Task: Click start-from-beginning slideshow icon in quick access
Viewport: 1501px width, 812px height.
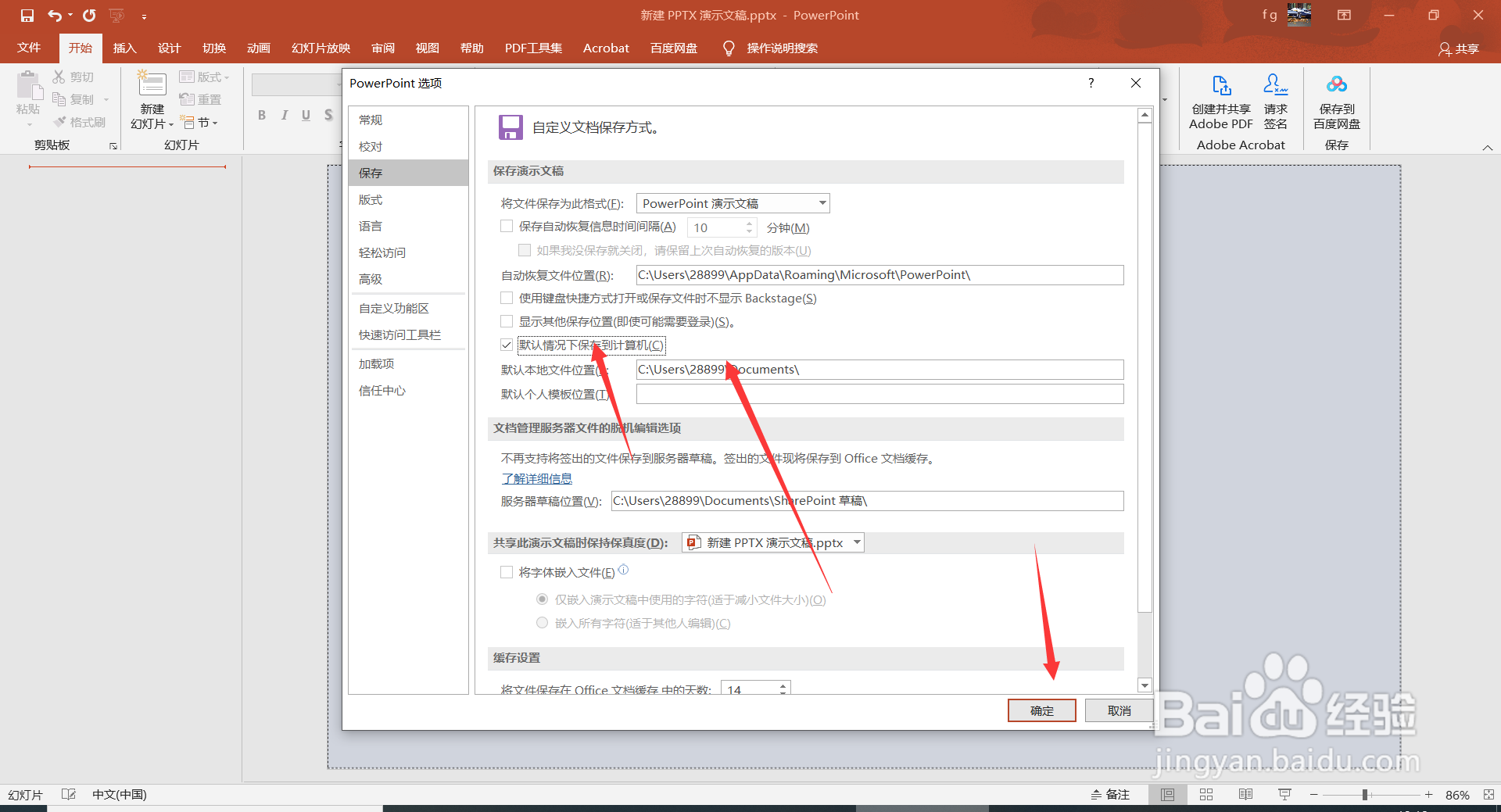Action: pyautogui.click(x=117, y=16)
